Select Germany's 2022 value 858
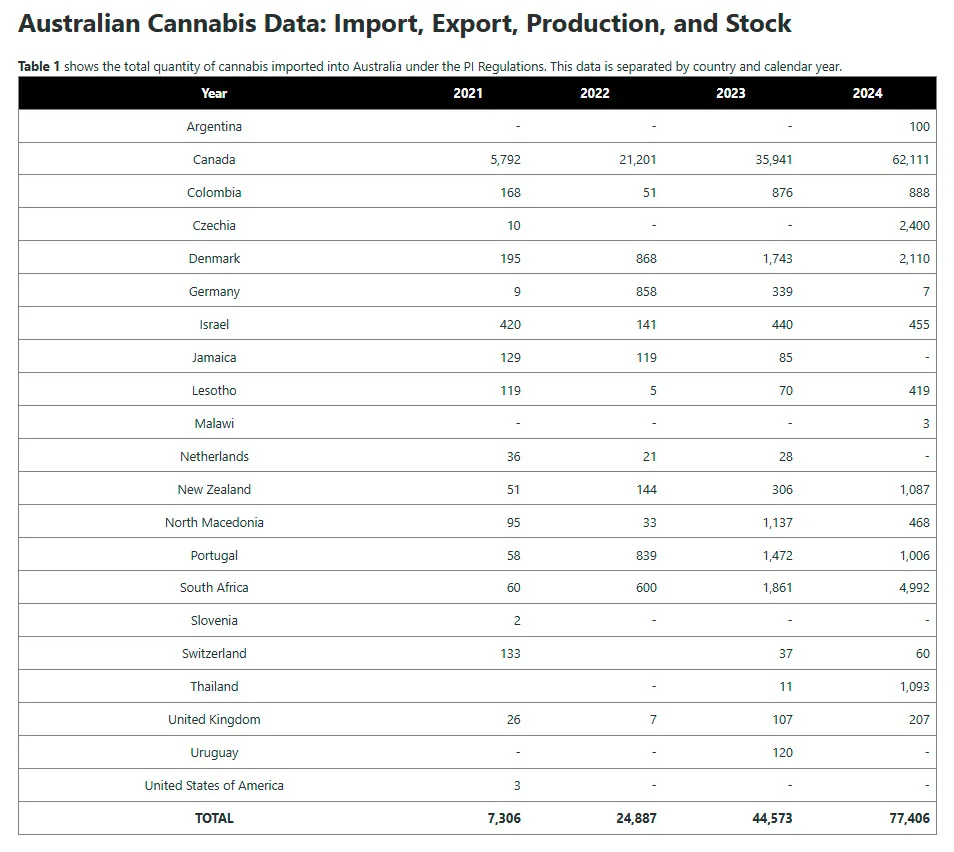The height and width of the screenshot is (852, 954). 645,292
